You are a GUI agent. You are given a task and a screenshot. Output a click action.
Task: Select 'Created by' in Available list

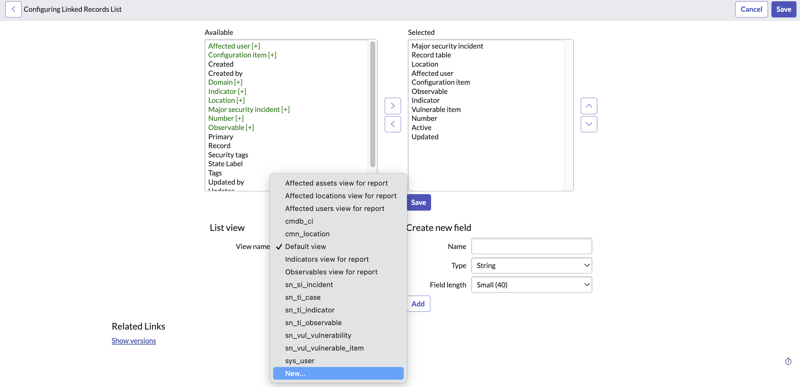point(226,73)
